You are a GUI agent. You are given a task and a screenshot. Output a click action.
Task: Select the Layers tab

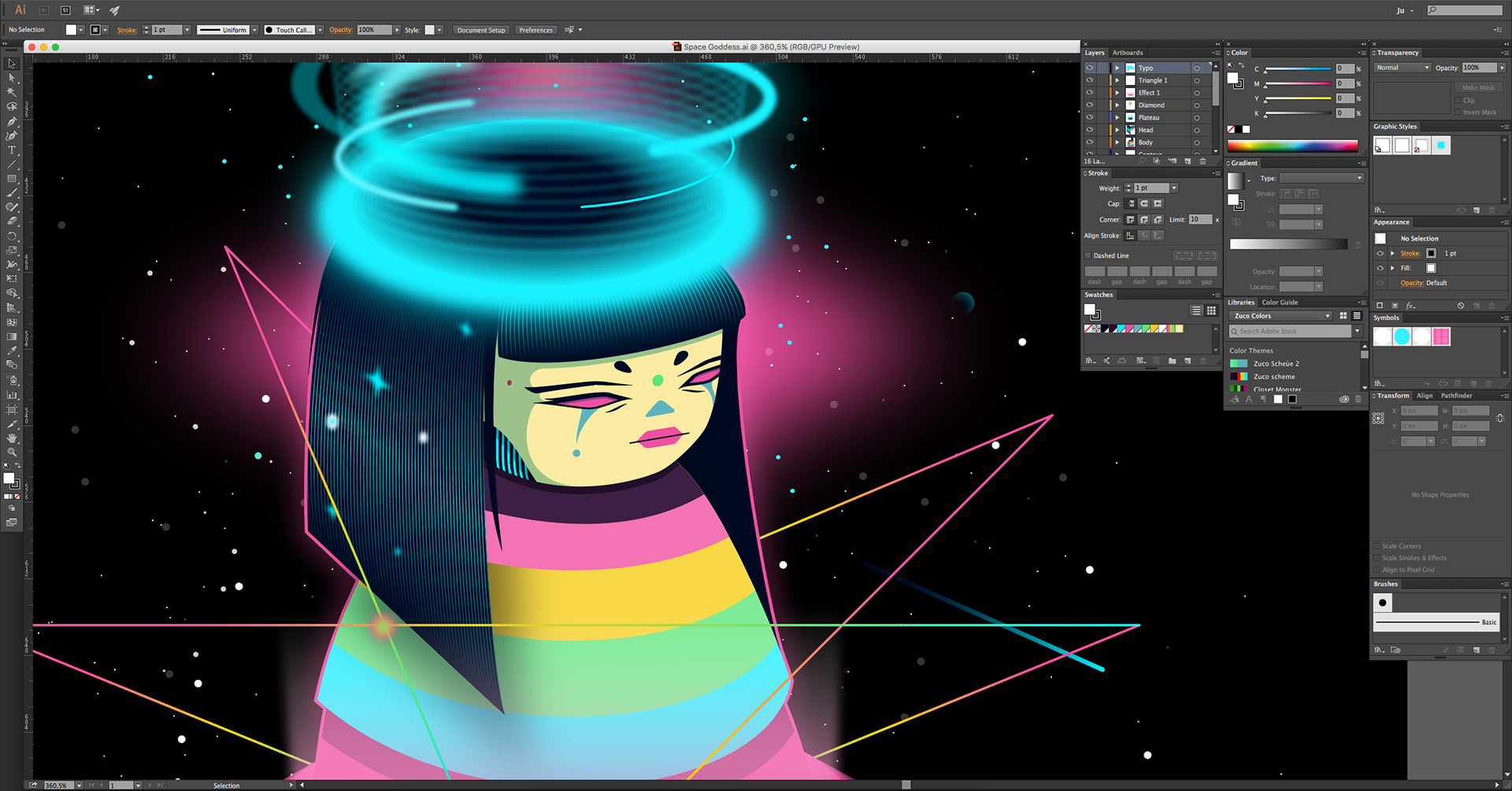(1095, 53)
